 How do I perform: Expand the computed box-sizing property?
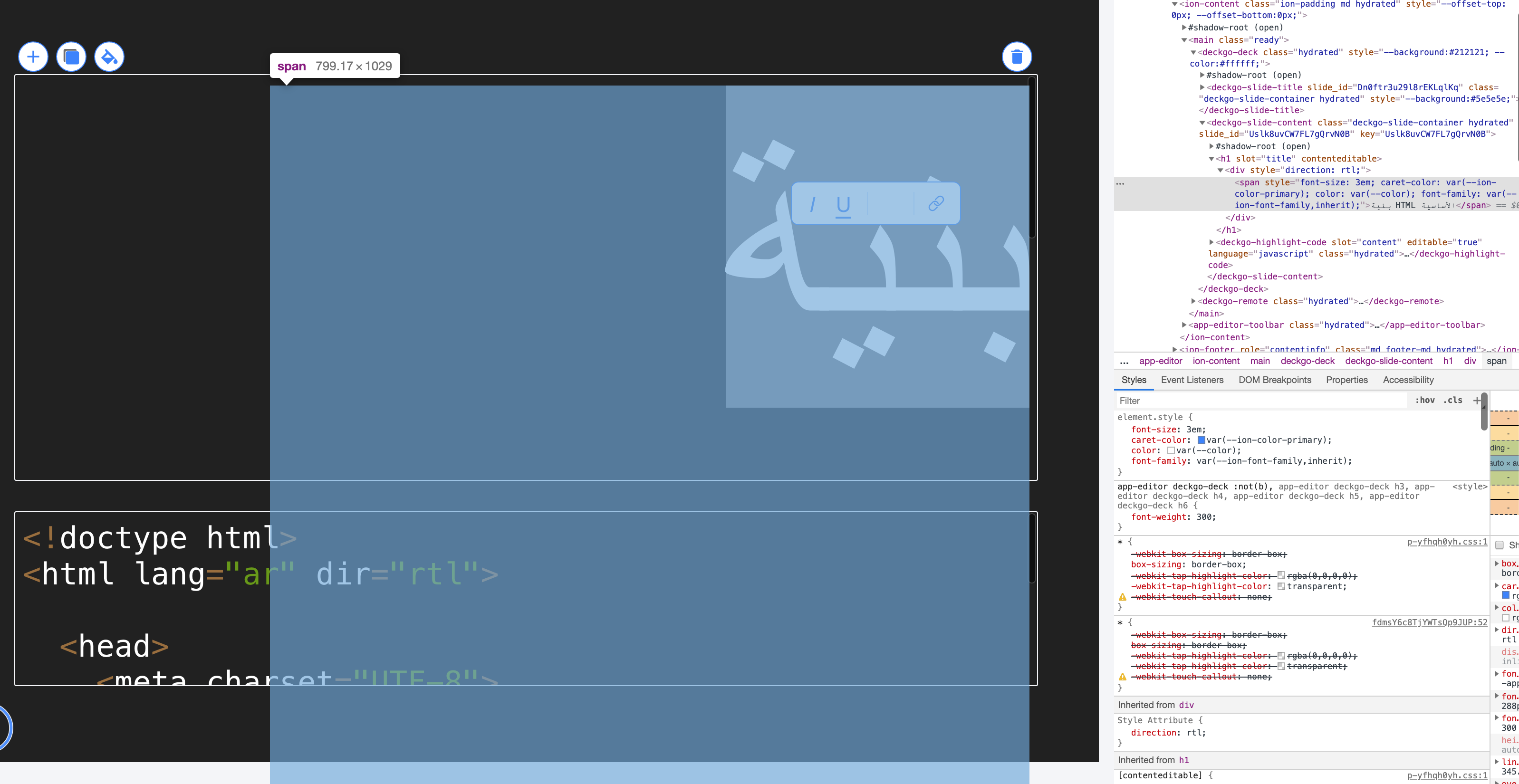pos(1497,564)
